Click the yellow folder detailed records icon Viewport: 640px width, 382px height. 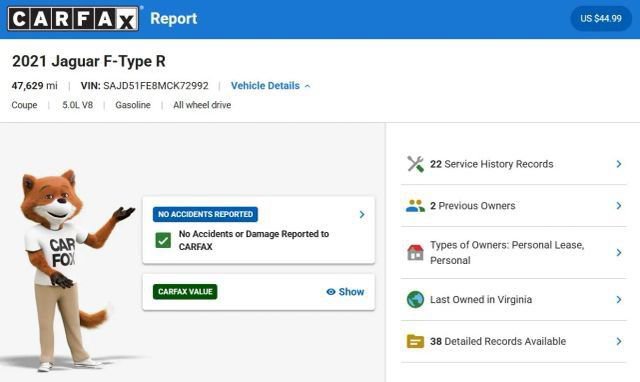[x=415, y=341]
